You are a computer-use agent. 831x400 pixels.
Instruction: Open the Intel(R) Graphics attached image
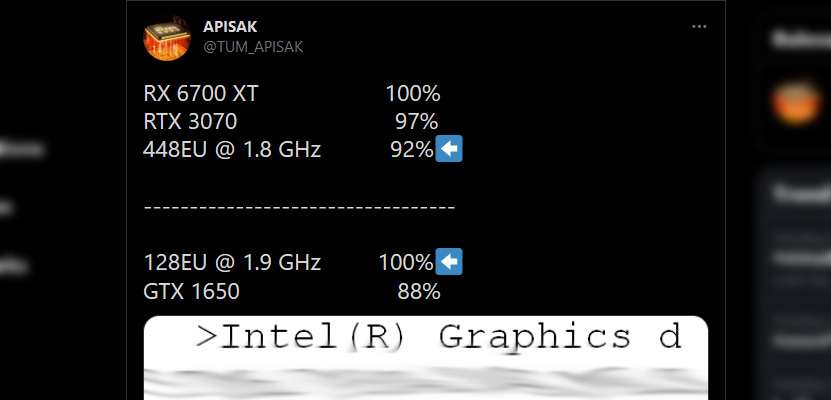click(x=426, y=358)
